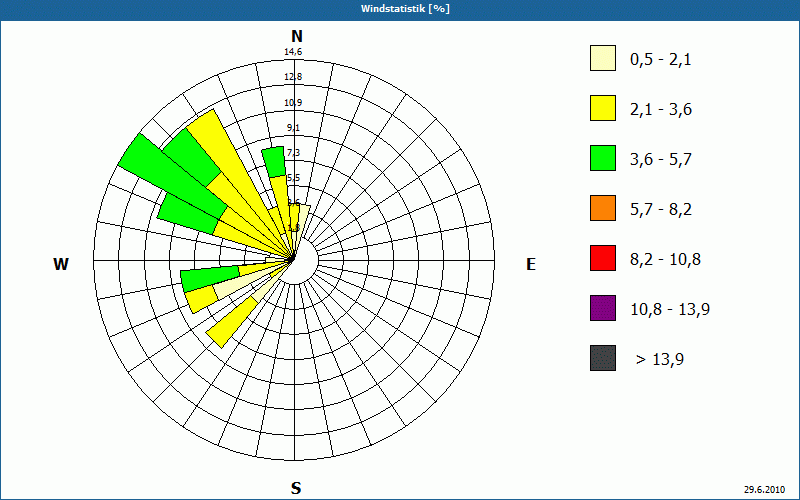
Task: Click the 10,9 radial axis value
Action: click(293, 103)
